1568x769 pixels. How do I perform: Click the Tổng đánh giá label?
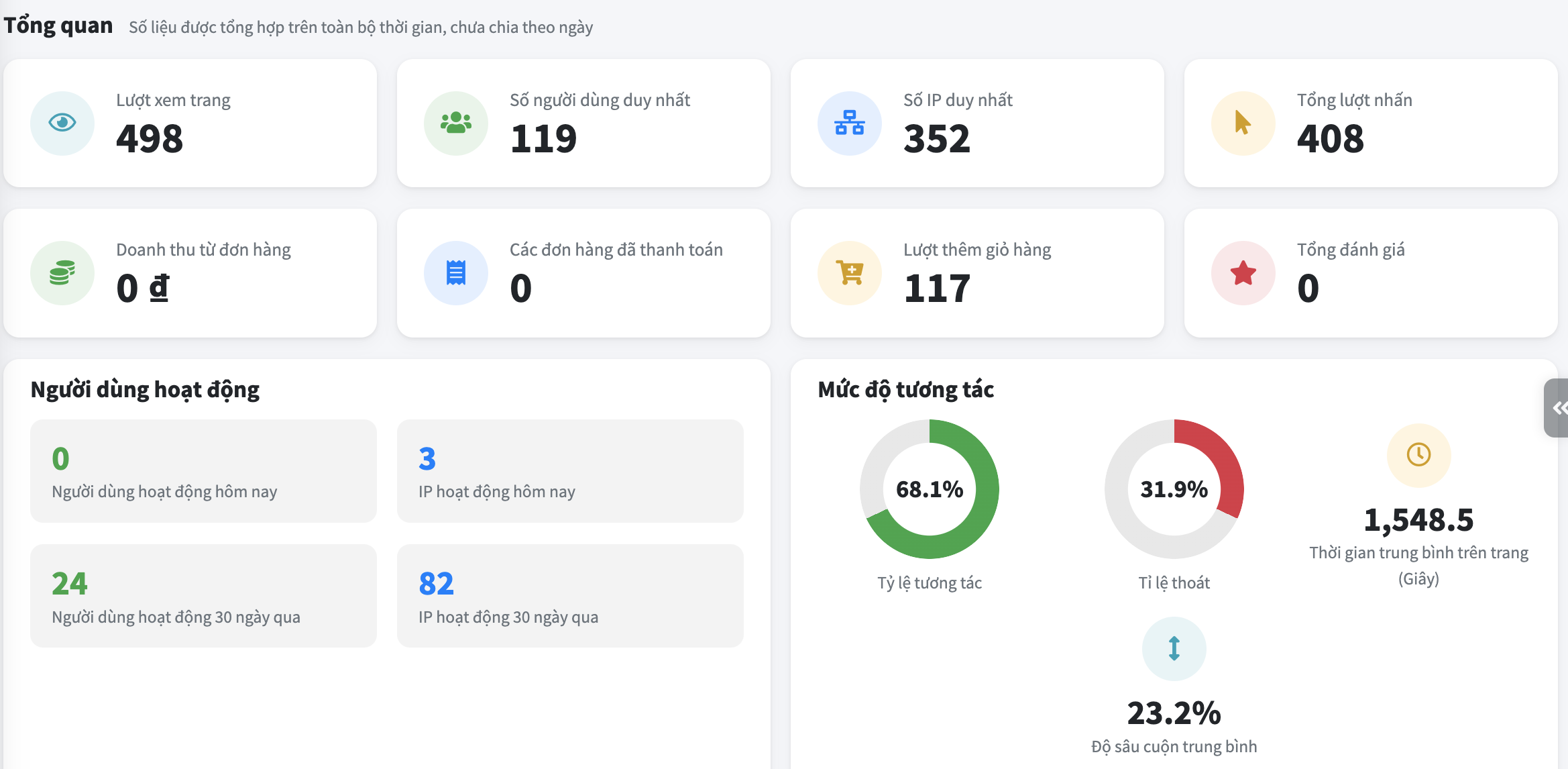1351,250
